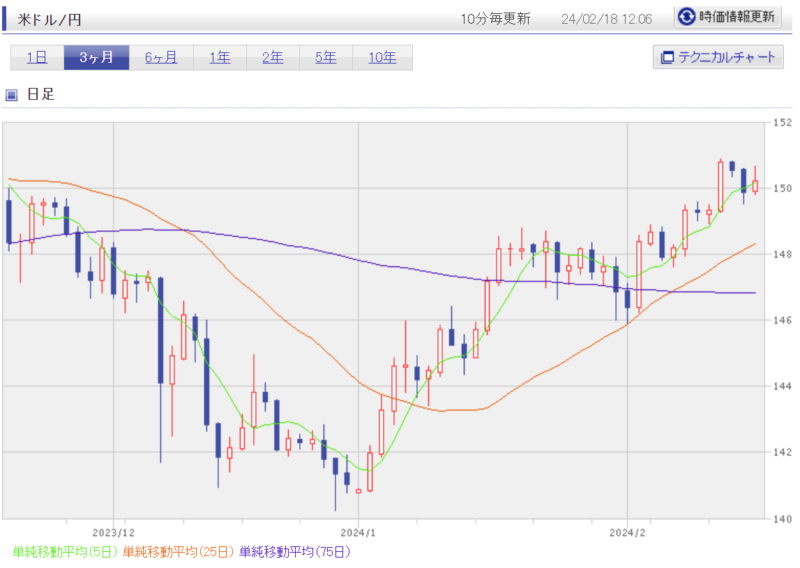Click the 24/02/18 12:06 timestamp

click(607, 19)
